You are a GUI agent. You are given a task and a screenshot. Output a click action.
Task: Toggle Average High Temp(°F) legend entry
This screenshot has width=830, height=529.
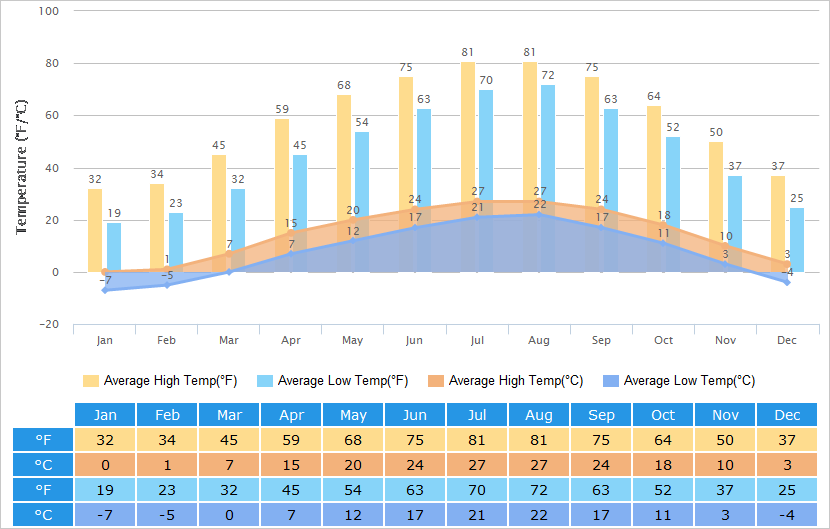pos(160,381)
